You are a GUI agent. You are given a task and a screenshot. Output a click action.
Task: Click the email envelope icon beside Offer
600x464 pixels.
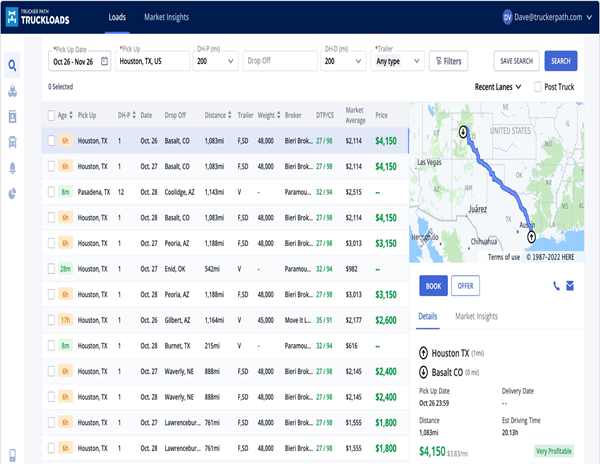[x=570, y=285]
